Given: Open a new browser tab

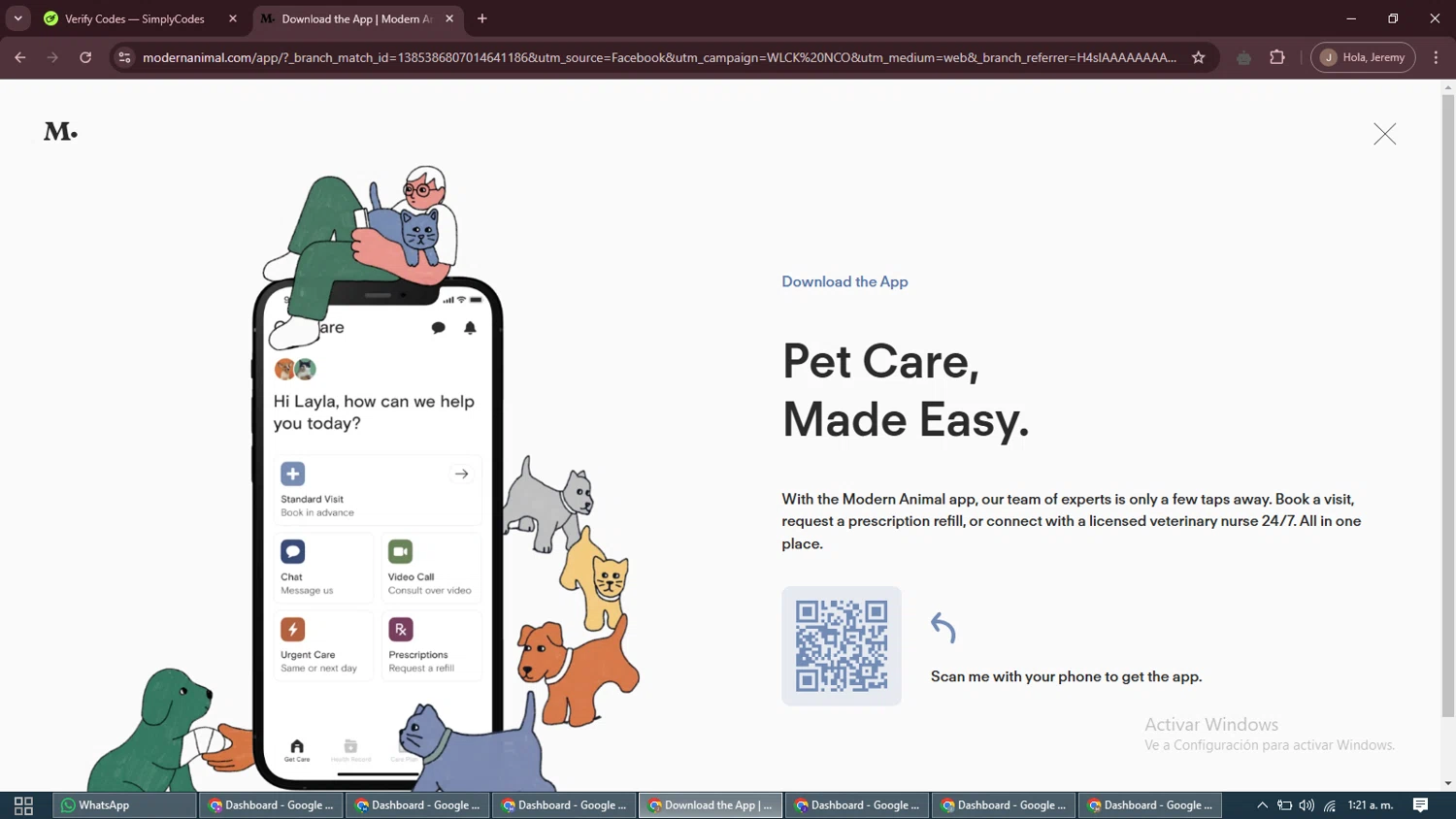Looking at the screenshot, I should [482, 18].
